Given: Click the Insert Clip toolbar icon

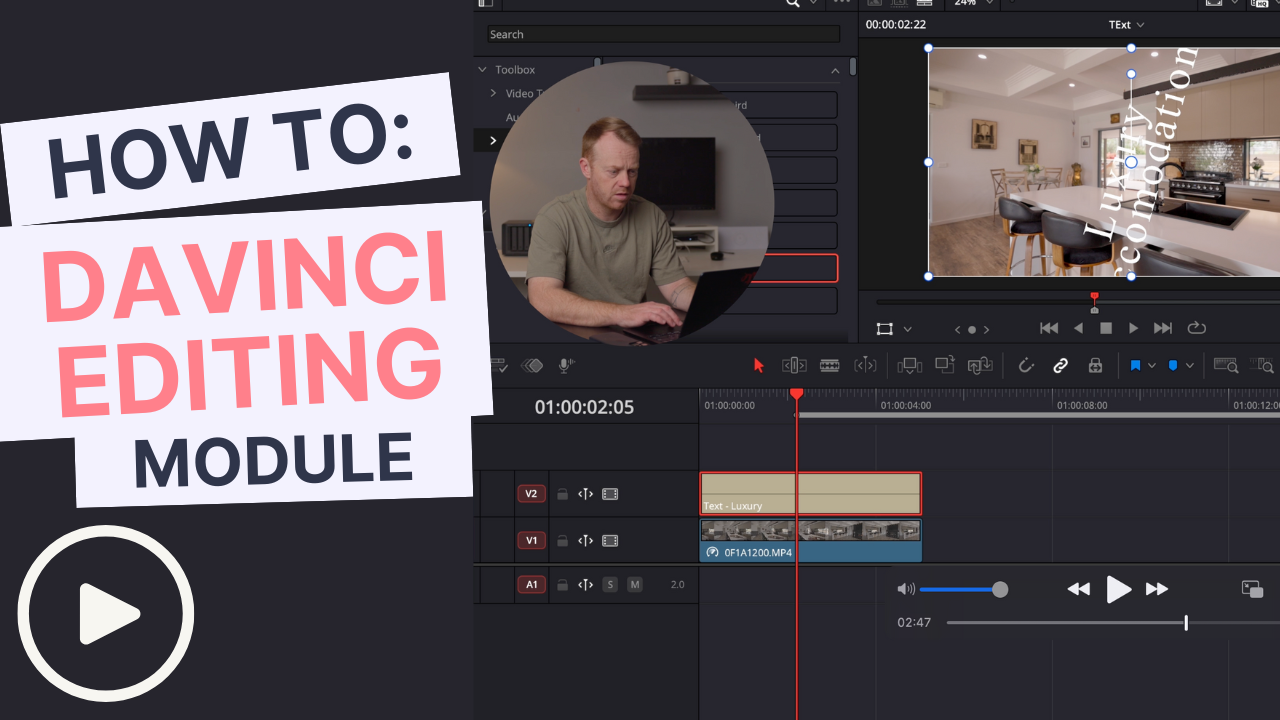Looking at the screenshot, I should pos(910,366).
